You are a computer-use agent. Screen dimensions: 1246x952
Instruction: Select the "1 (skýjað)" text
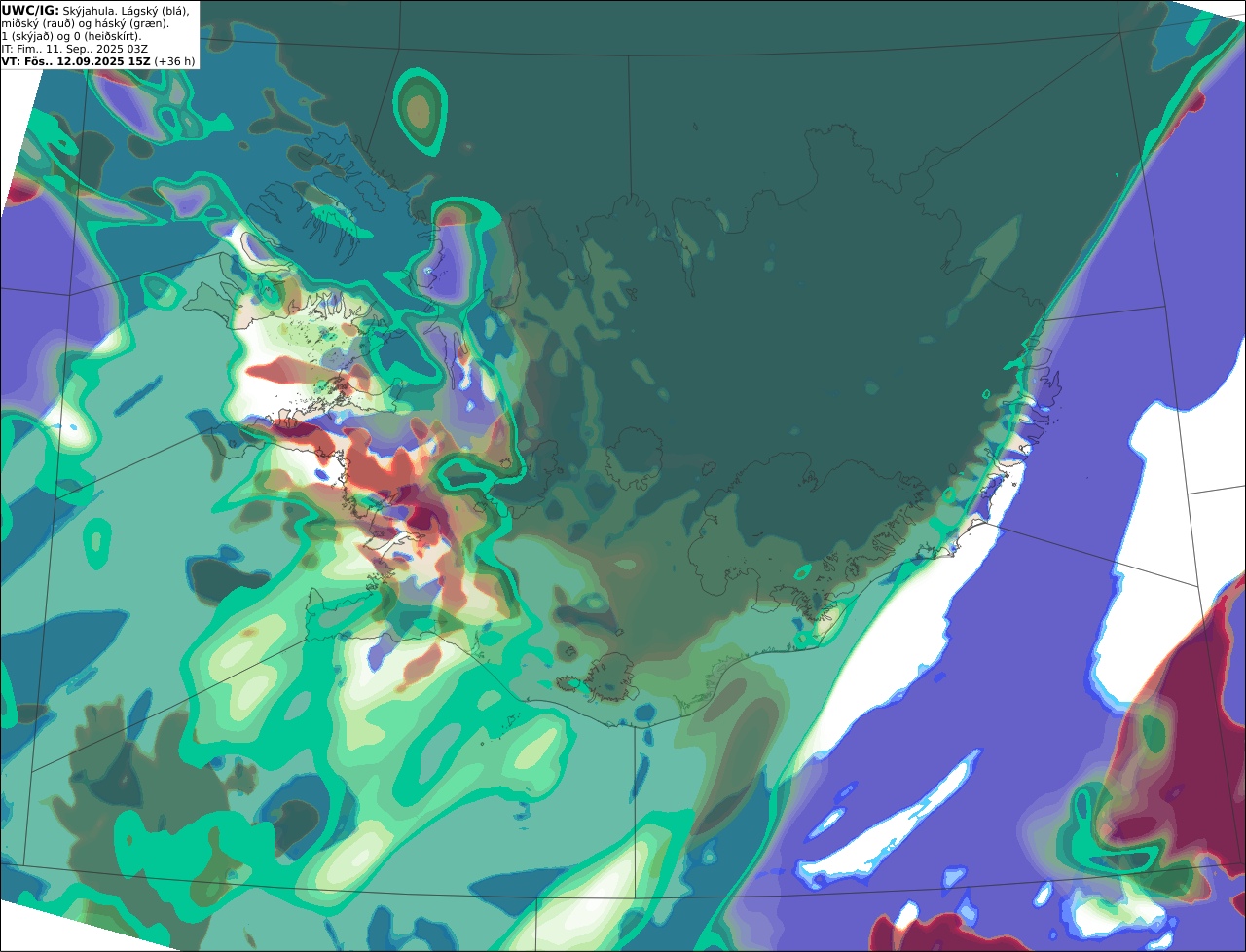[x=27, y=37]
